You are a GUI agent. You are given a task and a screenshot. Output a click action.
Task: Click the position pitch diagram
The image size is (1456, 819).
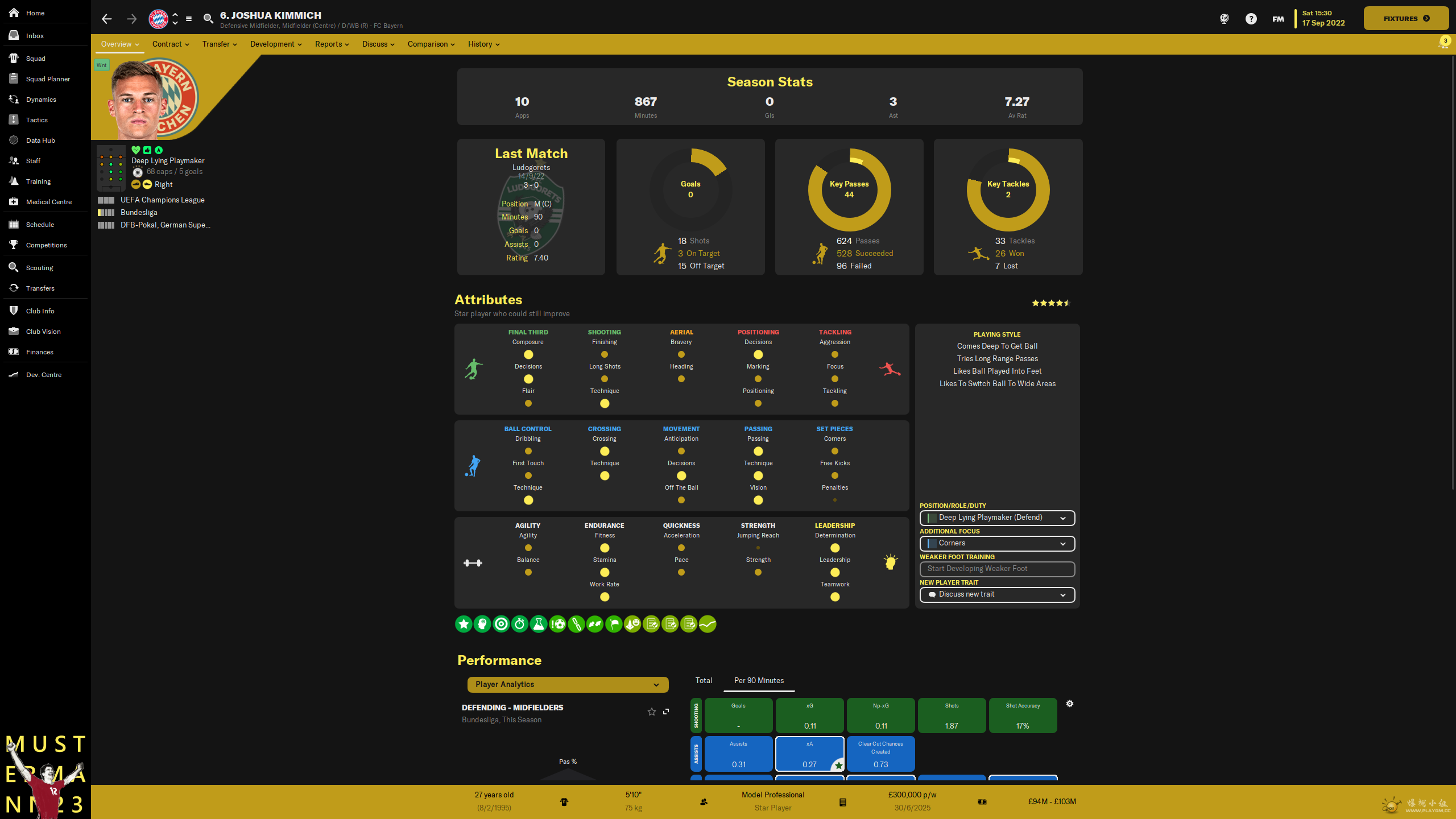tap(111, 168)
